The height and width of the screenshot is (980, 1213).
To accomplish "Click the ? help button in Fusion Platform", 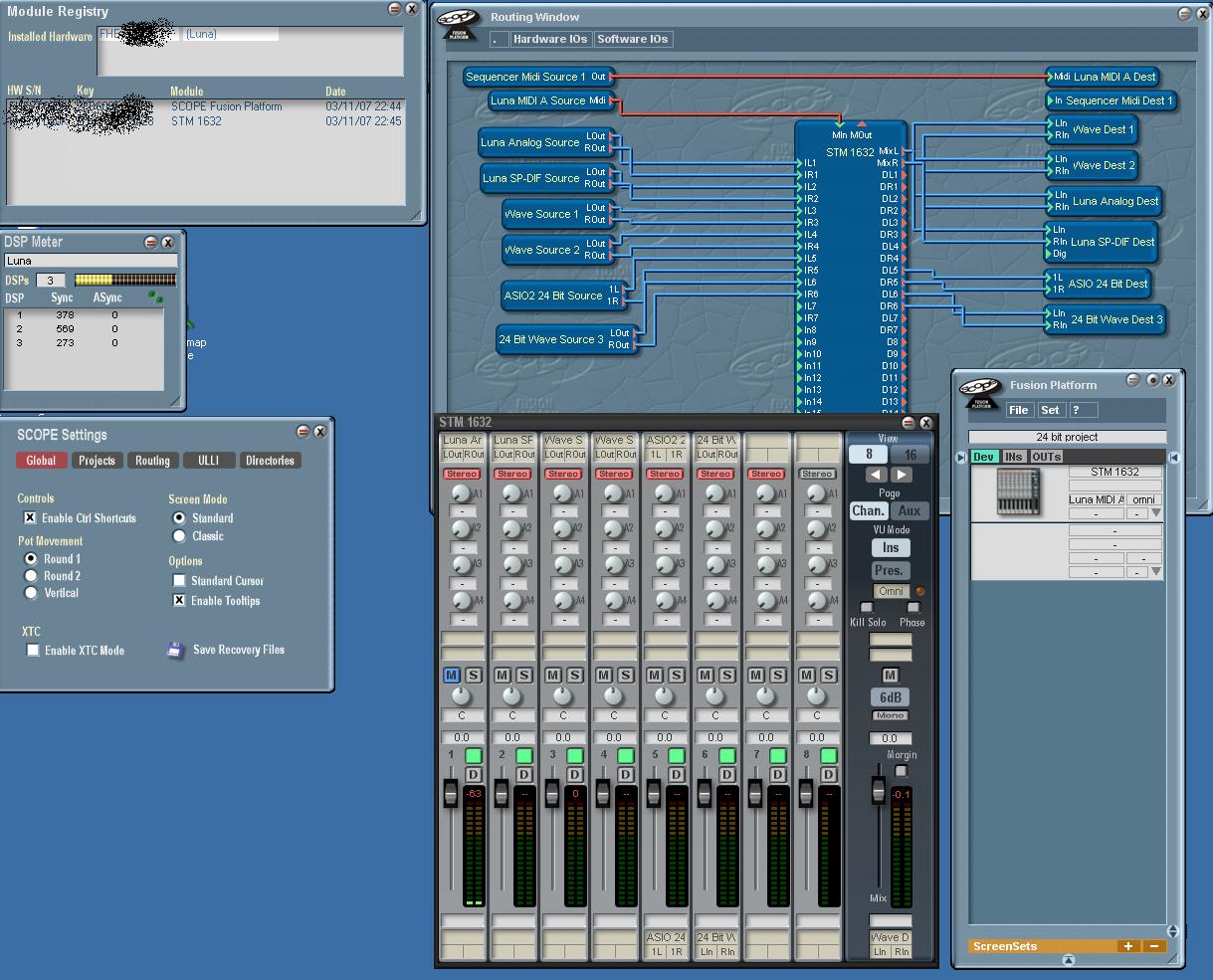I will point(1084,410).
